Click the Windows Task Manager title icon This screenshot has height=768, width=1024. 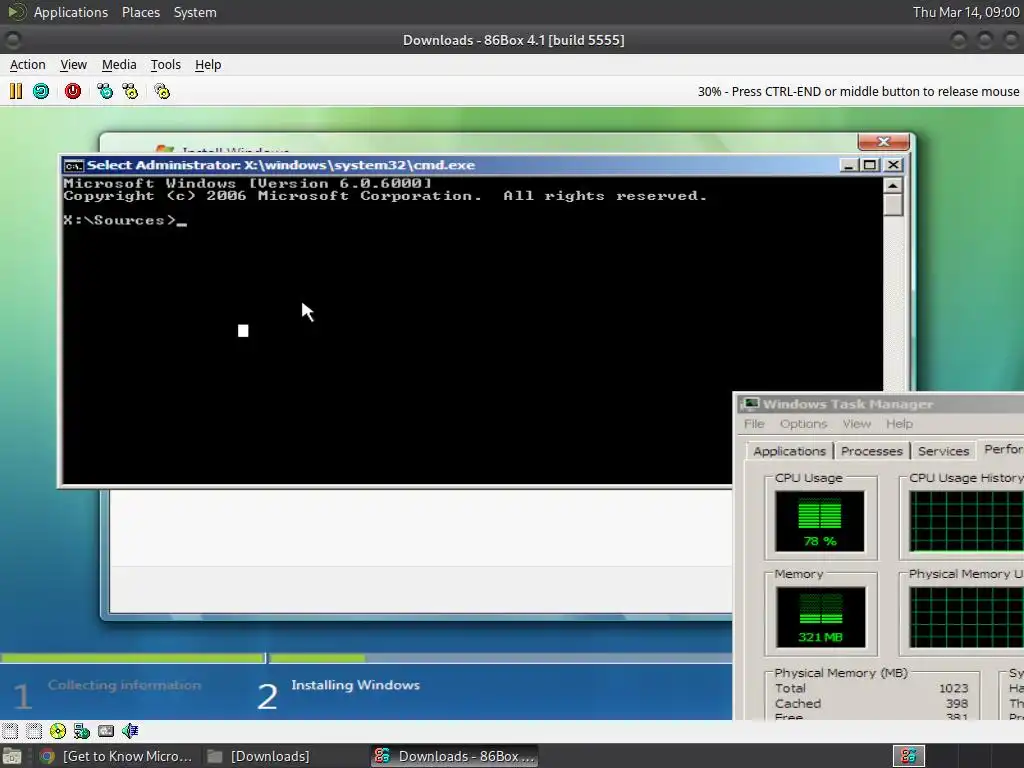pos(751,404)
